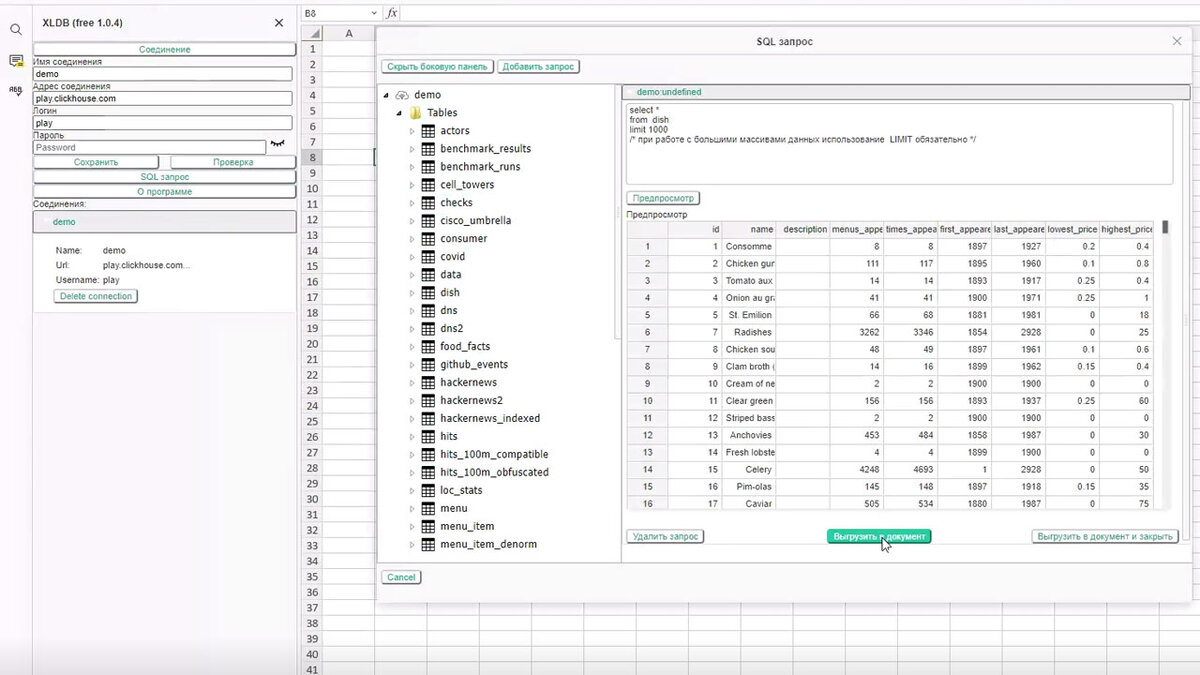Click the menu_item_denorm table icon
The image size is (1200, 675).
[x=428, y=545]
